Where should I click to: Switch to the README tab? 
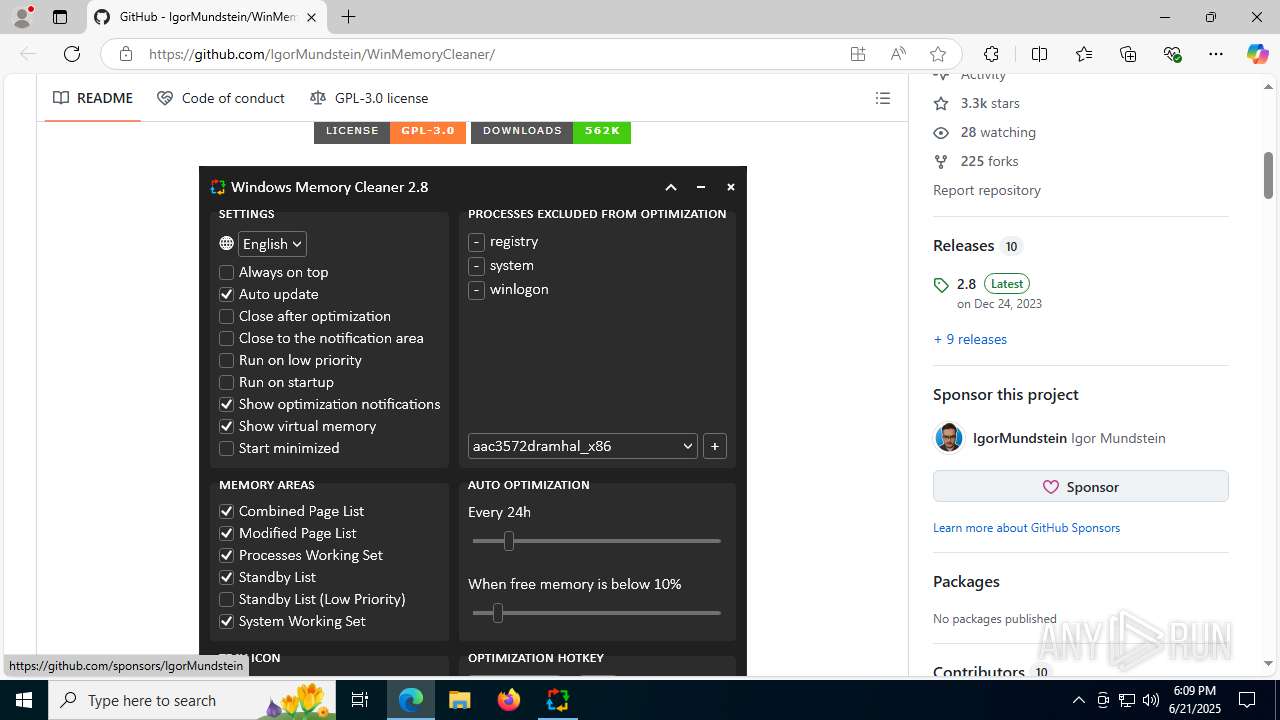(93, 98)
